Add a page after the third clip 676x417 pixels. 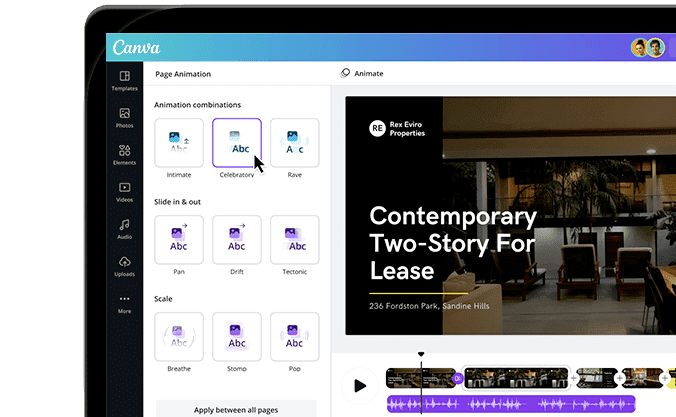pos(620,378)
